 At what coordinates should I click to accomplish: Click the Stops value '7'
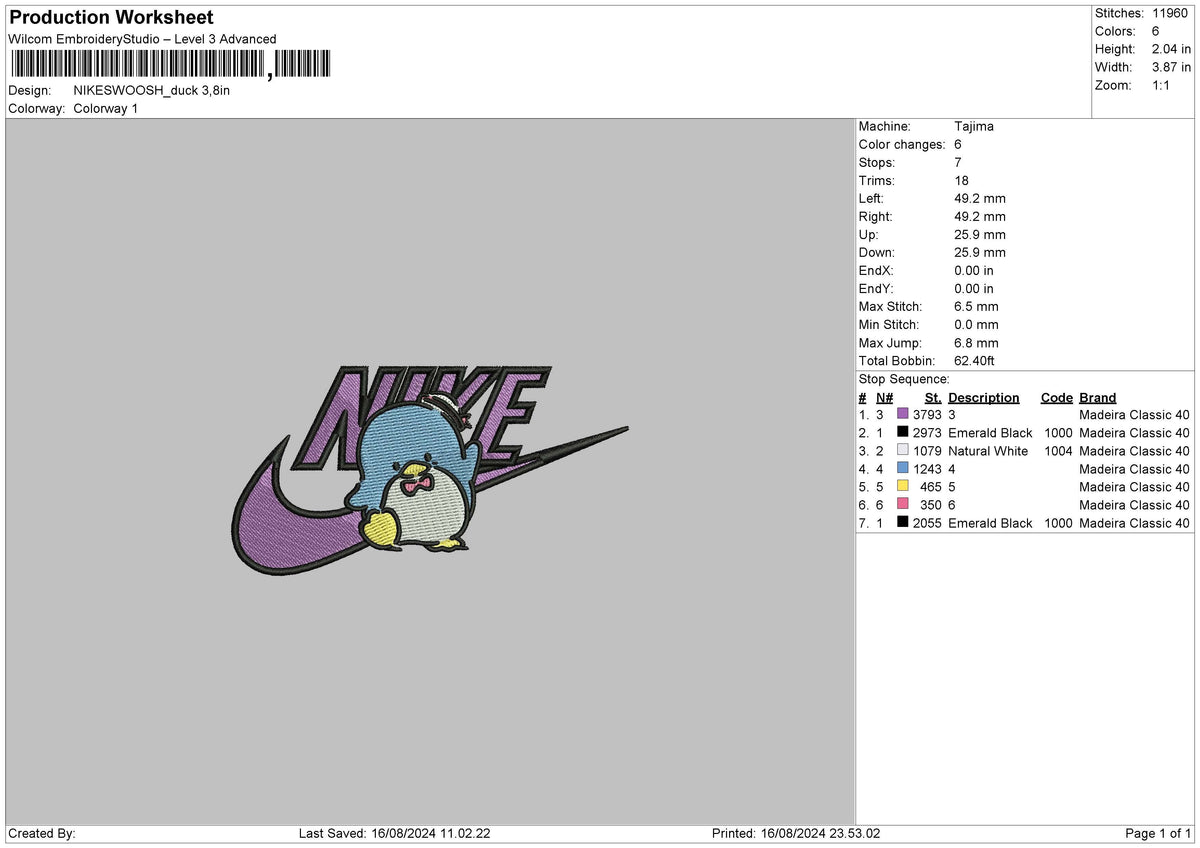959,162
